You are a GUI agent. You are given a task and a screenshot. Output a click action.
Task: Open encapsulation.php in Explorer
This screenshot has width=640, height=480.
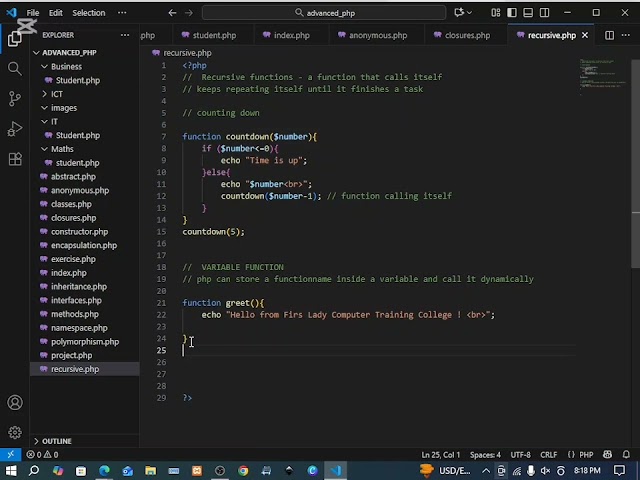(x=85, y=245)
